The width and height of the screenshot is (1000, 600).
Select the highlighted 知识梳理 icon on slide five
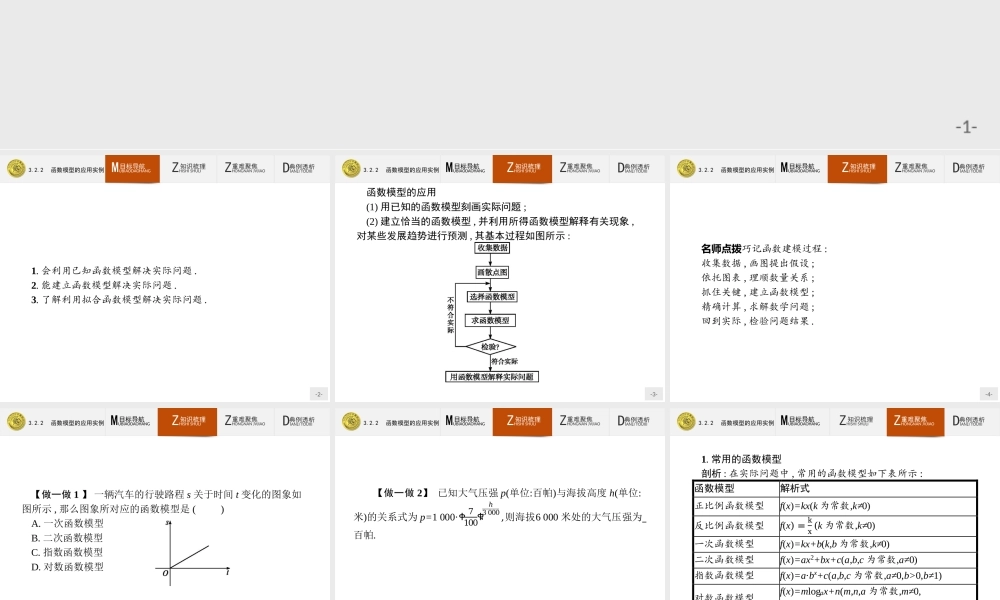click(522, 420)
